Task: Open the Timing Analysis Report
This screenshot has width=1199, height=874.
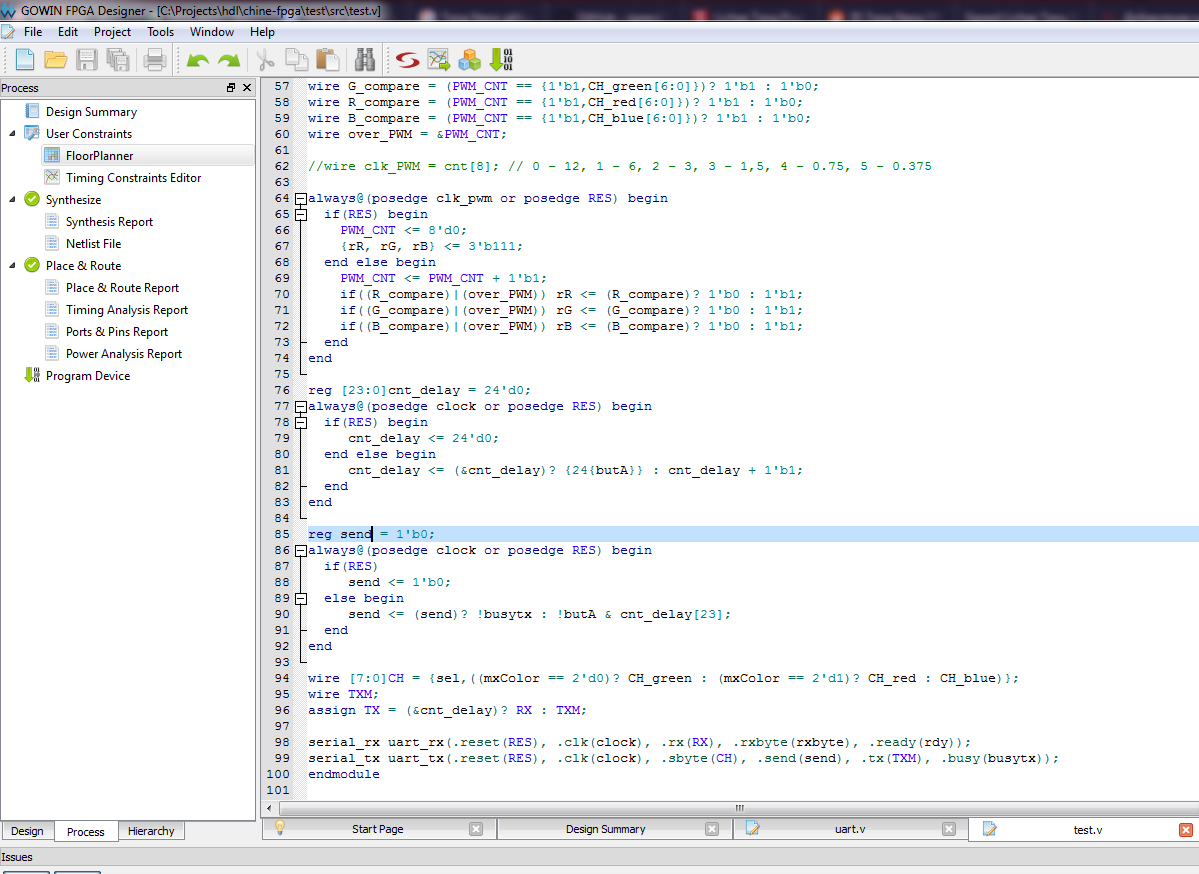Action: (x=126, y=310)
